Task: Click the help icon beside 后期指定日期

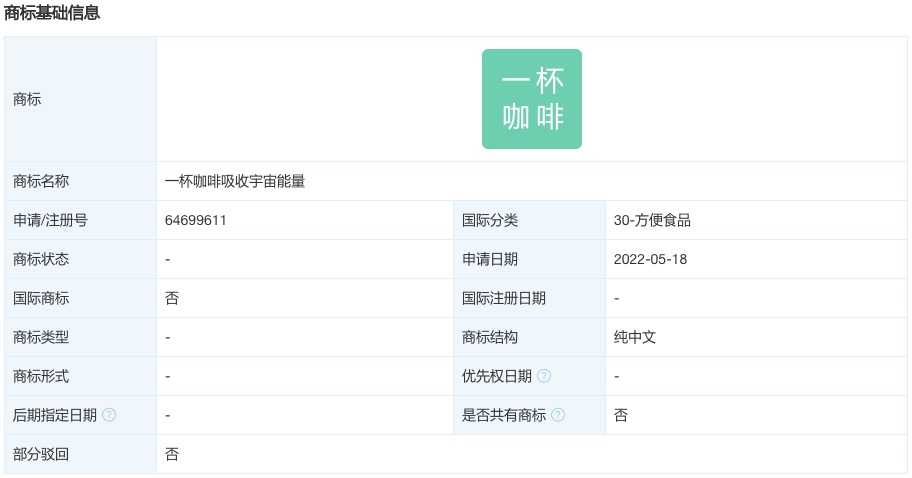Action: 109,415
